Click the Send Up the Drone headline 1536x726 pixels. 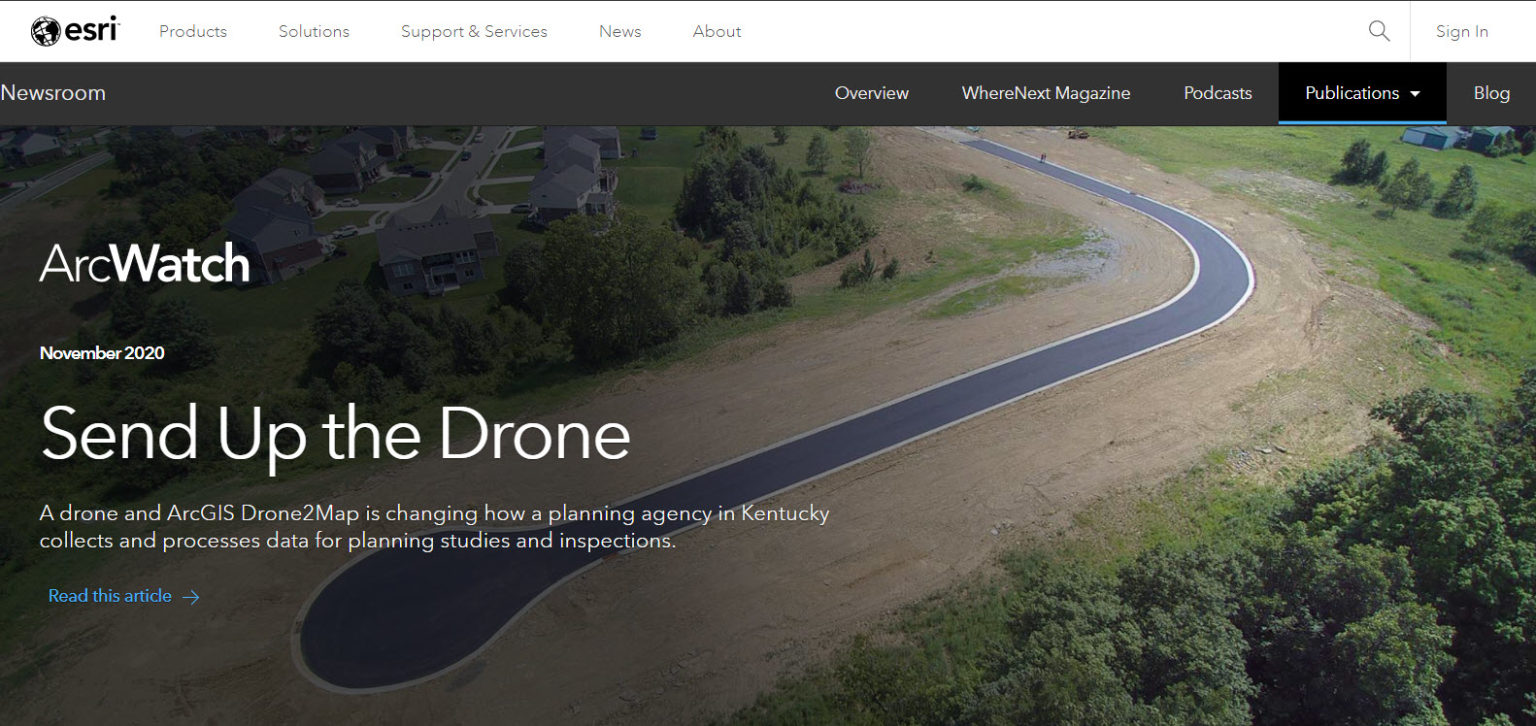click(x=335, y=433)
